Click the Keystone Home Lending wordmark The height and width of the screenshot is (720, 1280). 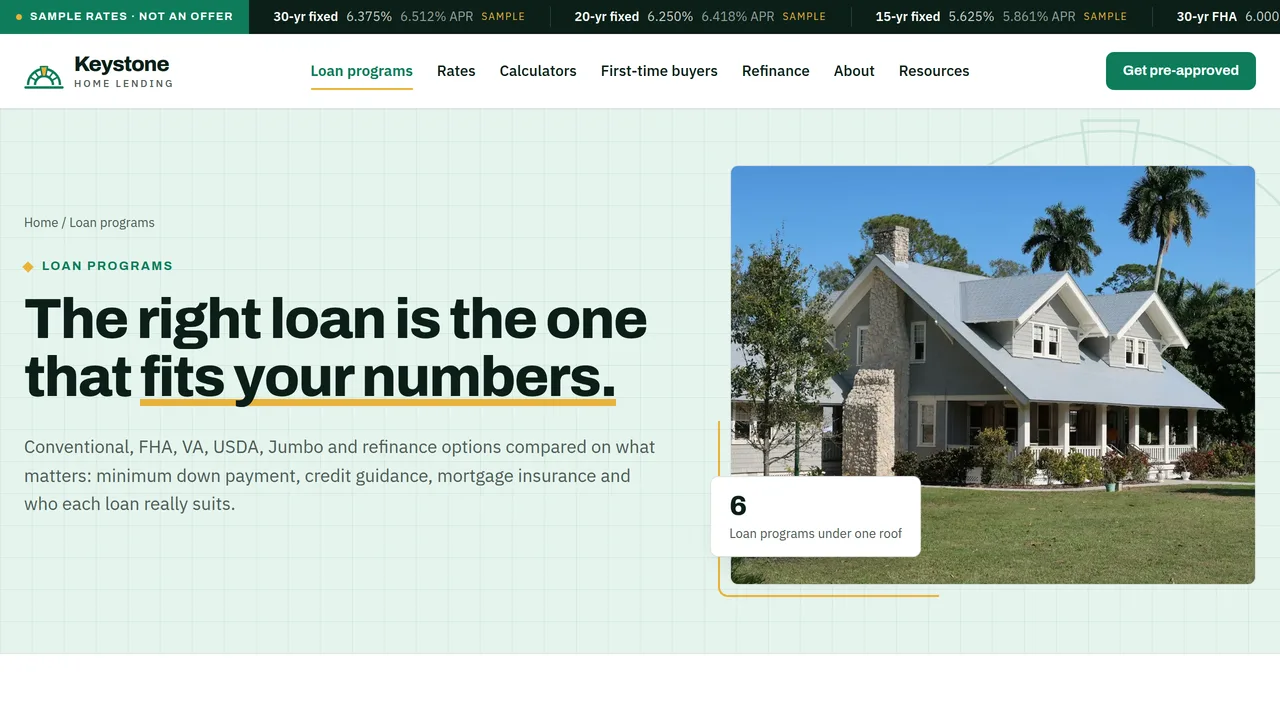pos(123,71)
